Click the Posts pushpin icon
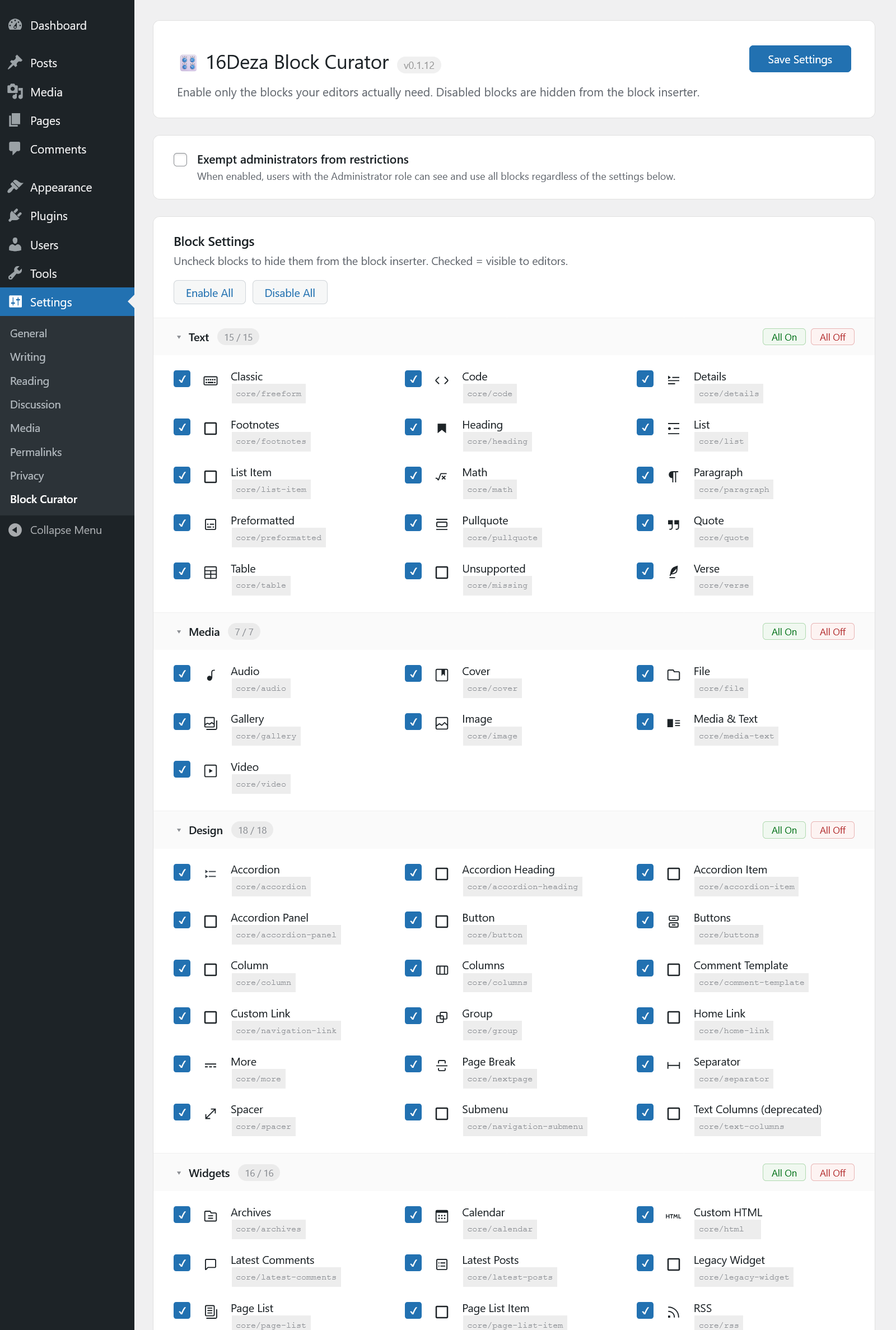 point(16,63)
